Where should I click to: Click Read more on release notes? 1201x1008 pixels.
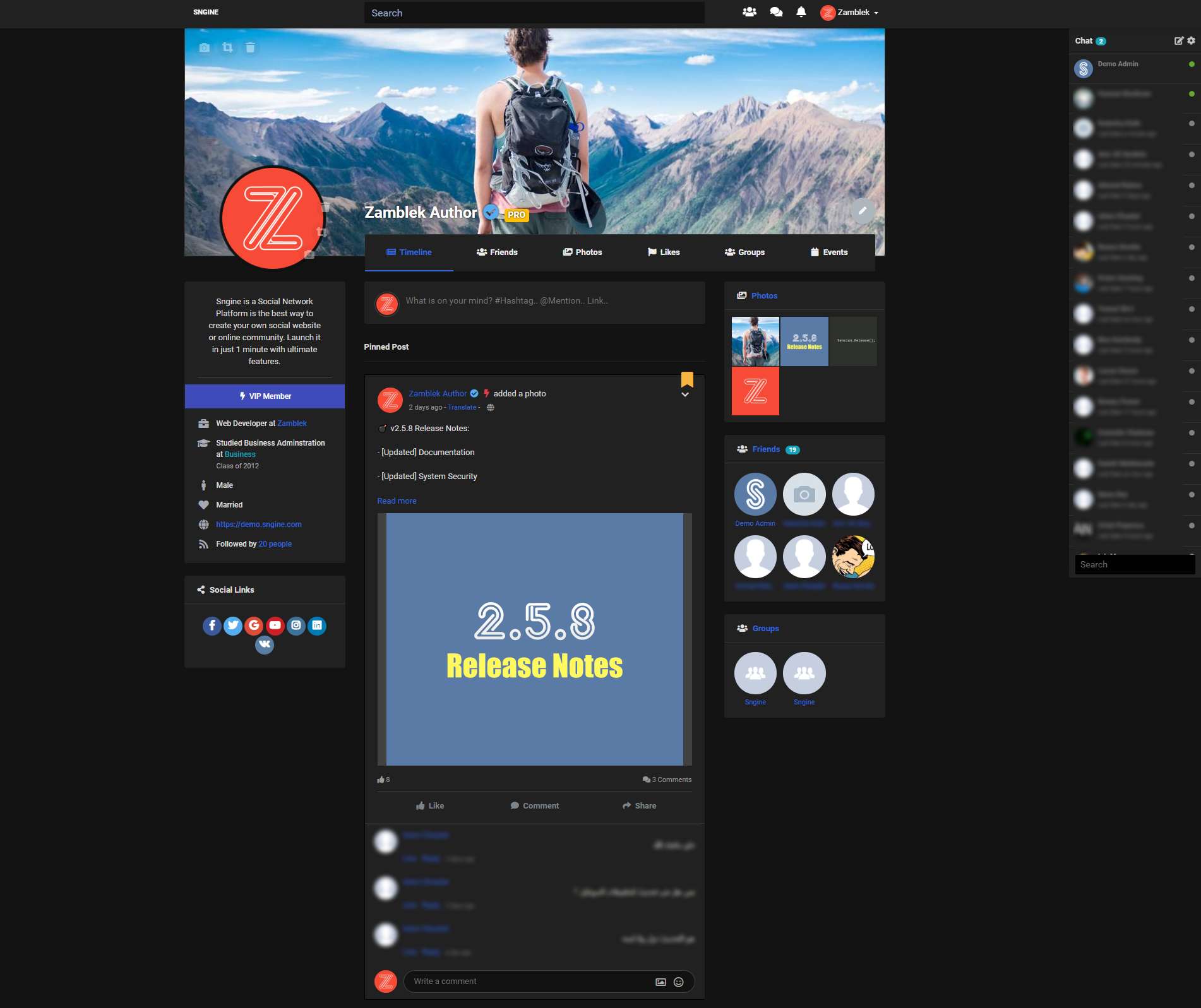point(397,501)
